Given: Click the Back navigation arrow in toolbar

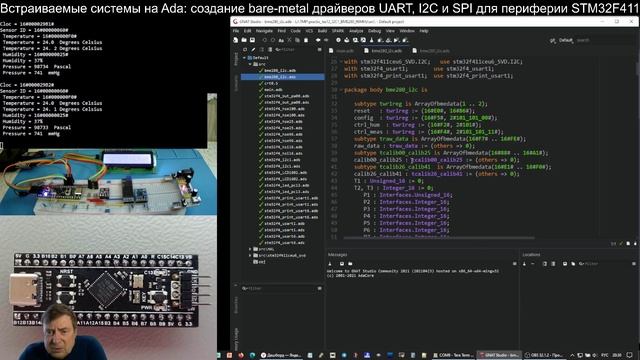Looking at the screenshot, I should click(x=318, y=40).
